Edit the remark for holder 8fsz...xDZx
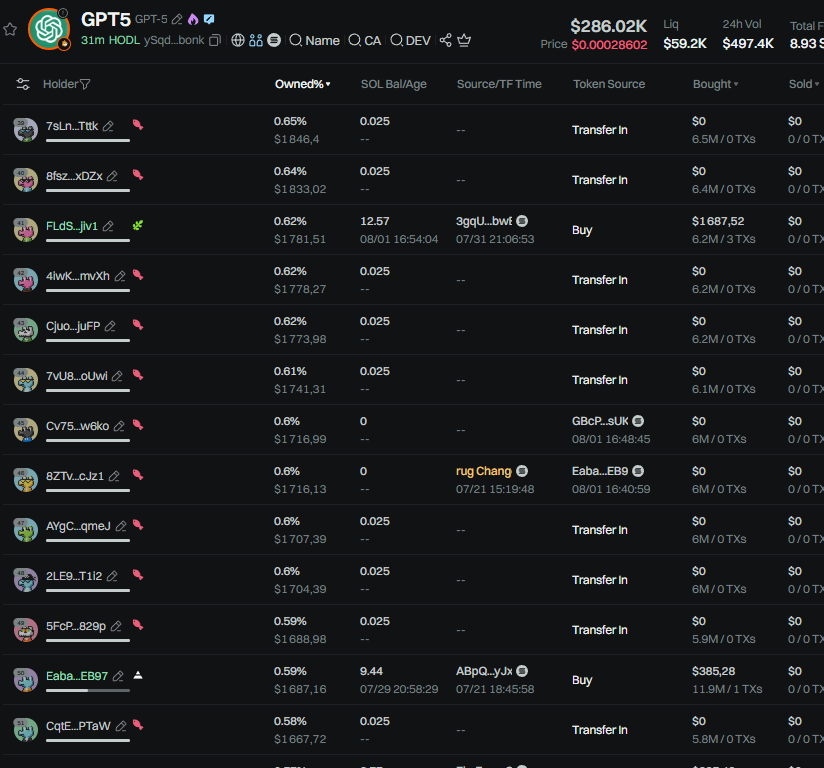This screenshot has width=824, height=768. tap(112, 176)
